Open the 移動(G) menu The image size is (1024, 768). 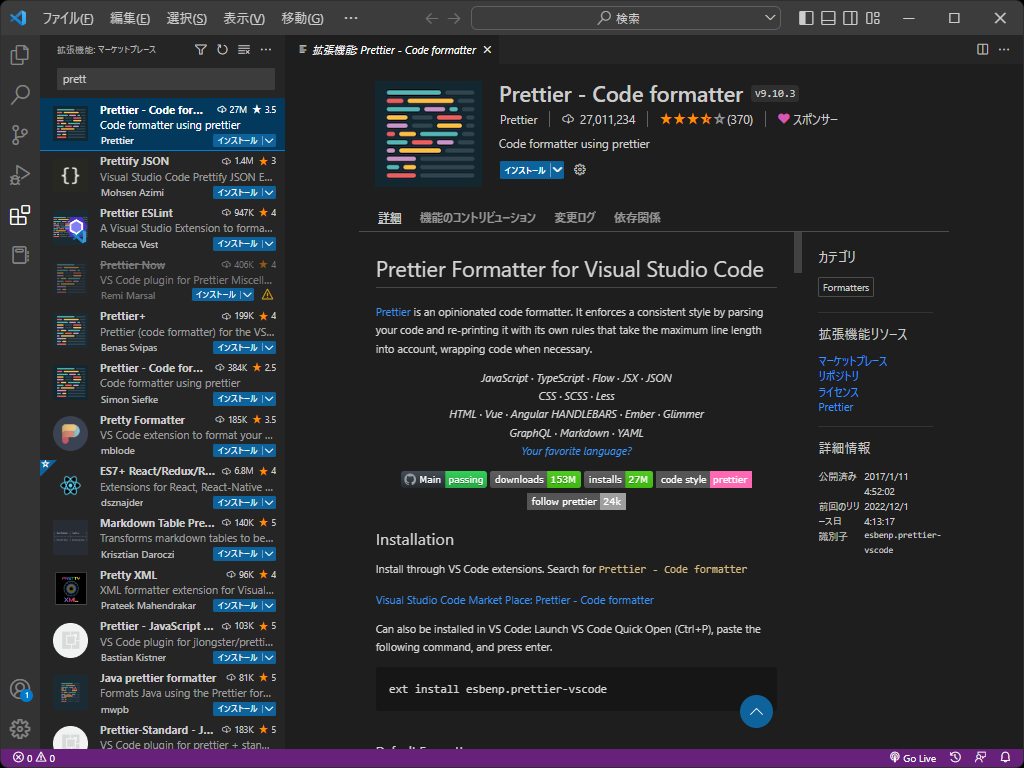point(302,18)
